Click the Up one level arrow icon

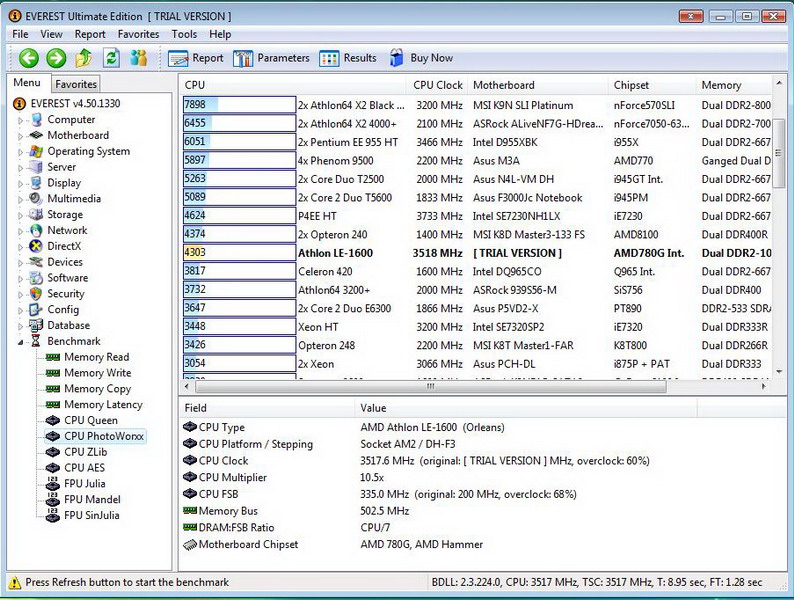click(84, 58)
